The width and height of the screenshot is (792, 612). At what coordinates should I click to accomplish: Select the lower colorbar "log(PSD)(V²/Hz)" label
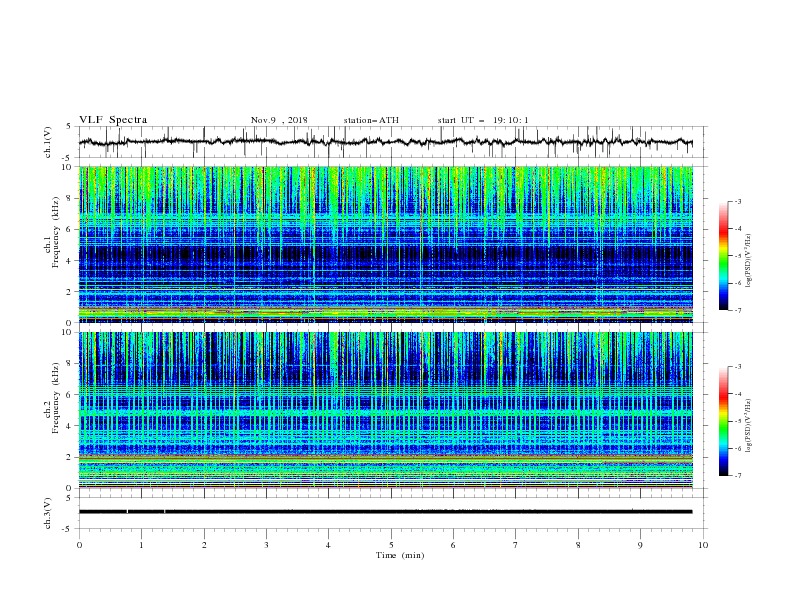749,426
